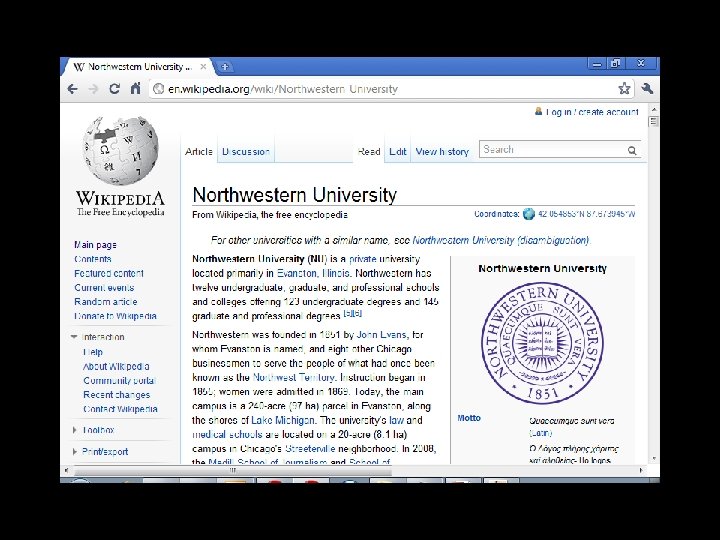Follow the 'medical schools' link

pyautogui.click(x=227, y=434)
